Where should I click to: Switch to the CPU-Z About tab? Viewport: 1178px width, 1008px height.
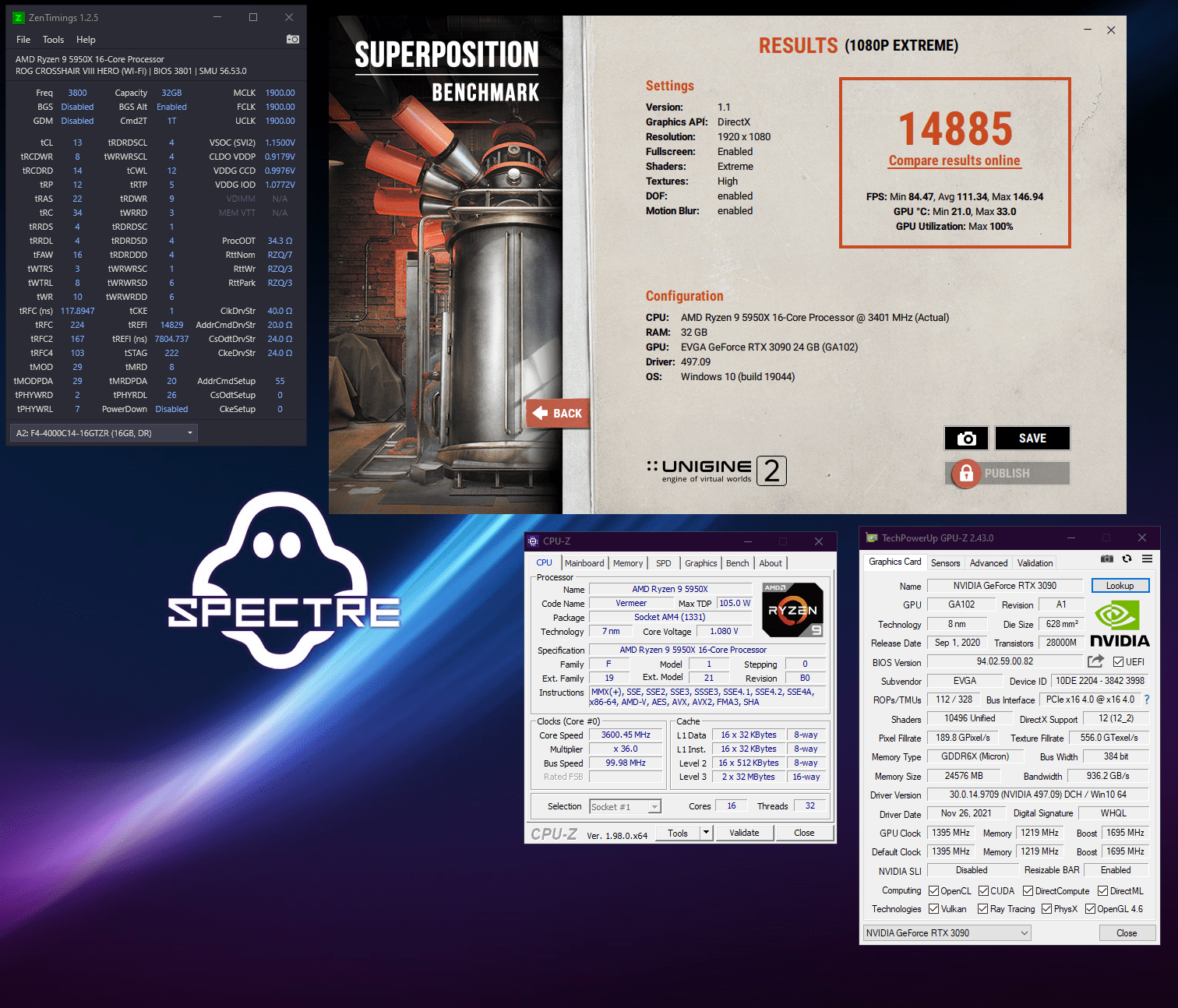coord(771,563)
